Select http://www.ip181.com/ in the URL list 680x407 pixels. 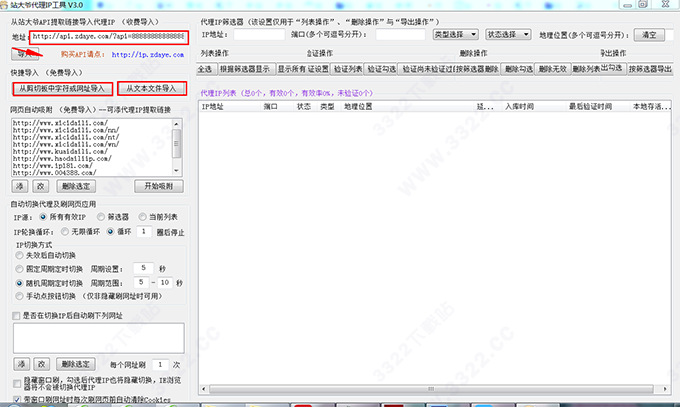(52, 166)
